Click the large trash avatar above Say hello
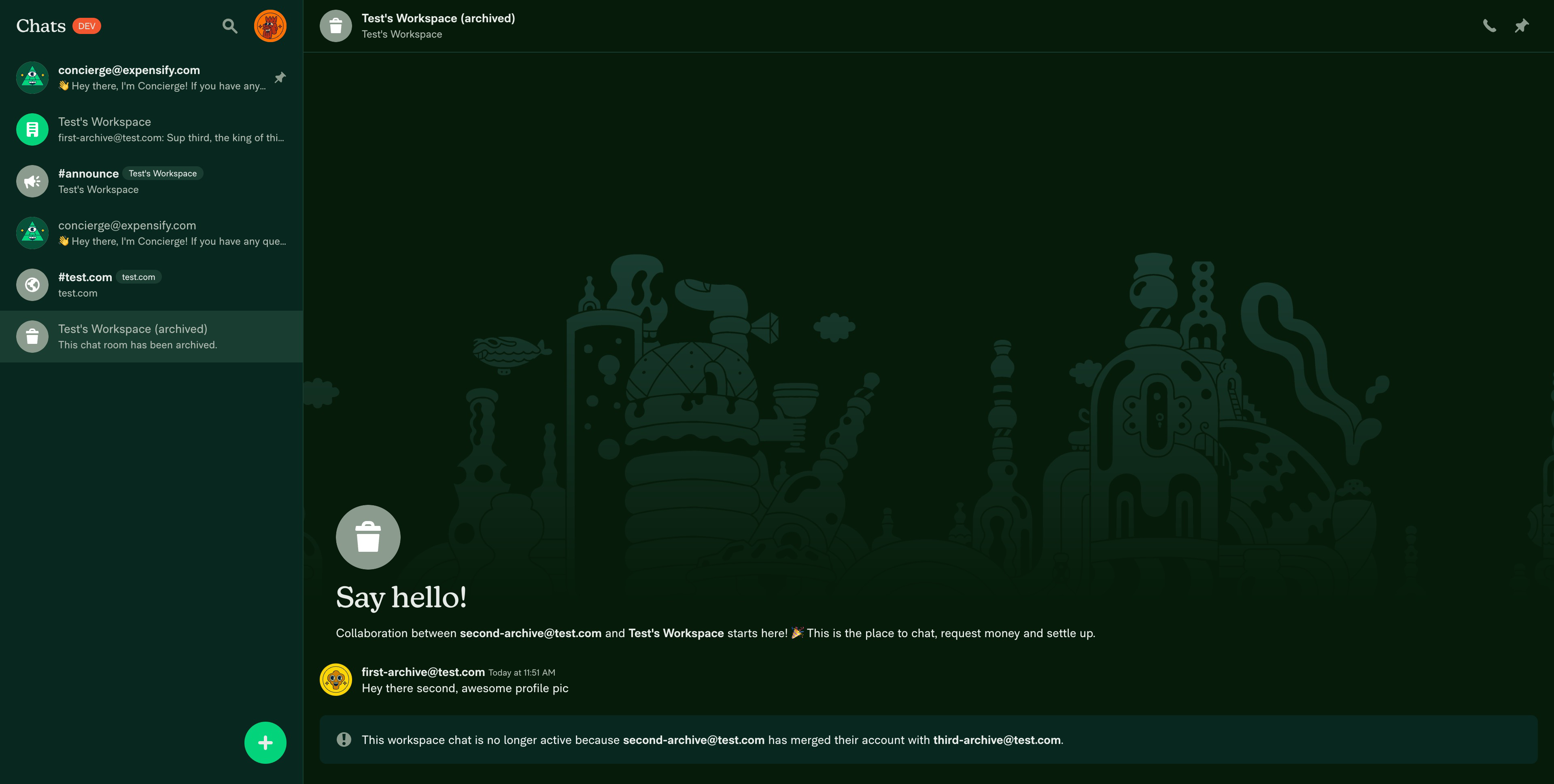This screenshot has height=784, width=1554. coord(368,537)
